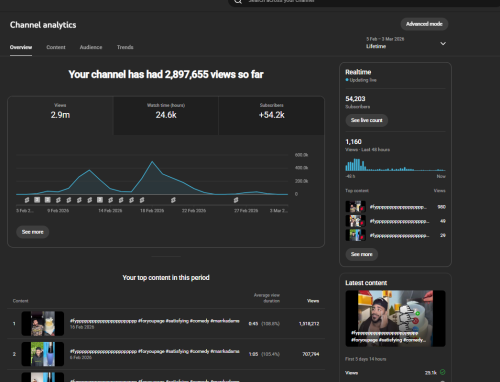
Task: Switch to the Overview tab
Action: point(21,47)
